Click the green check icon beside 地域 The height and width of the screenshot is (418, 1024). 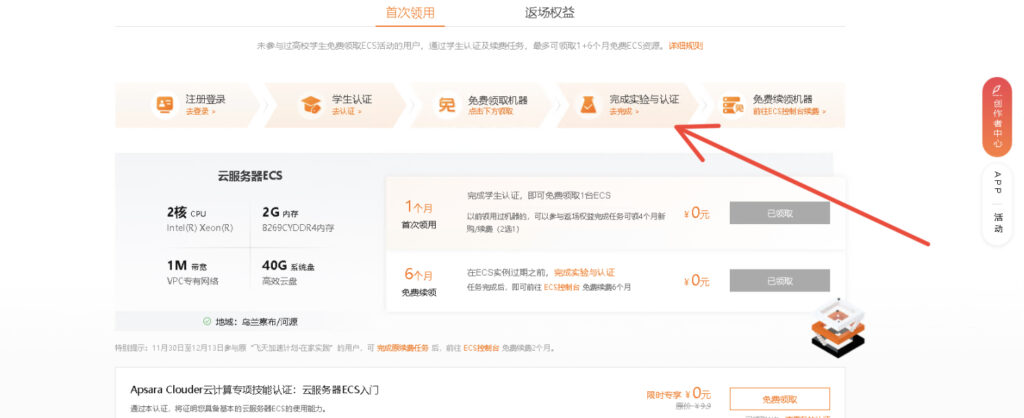tap(207, 321)
